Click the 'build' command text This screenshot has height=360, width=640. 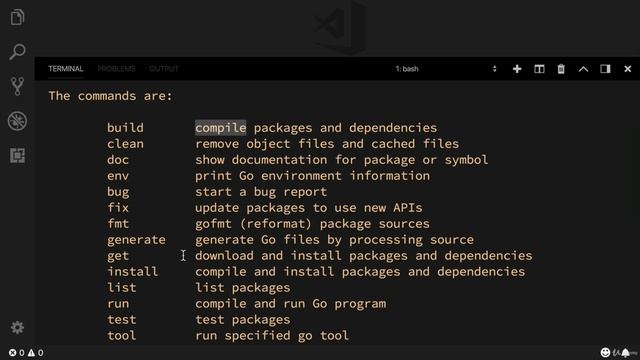pos(125,128)
